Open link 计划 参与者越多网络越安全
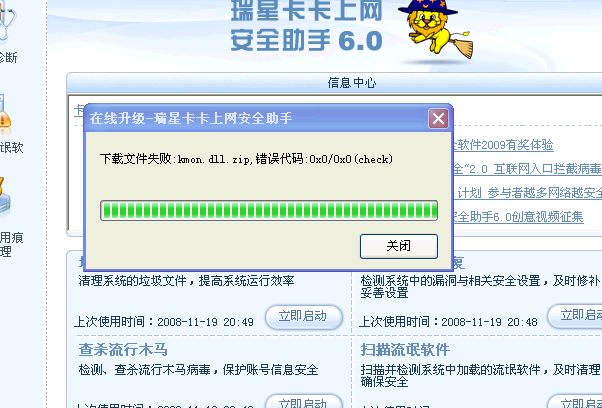This screenshot has width=602, height=408. (x=529, y=192)
